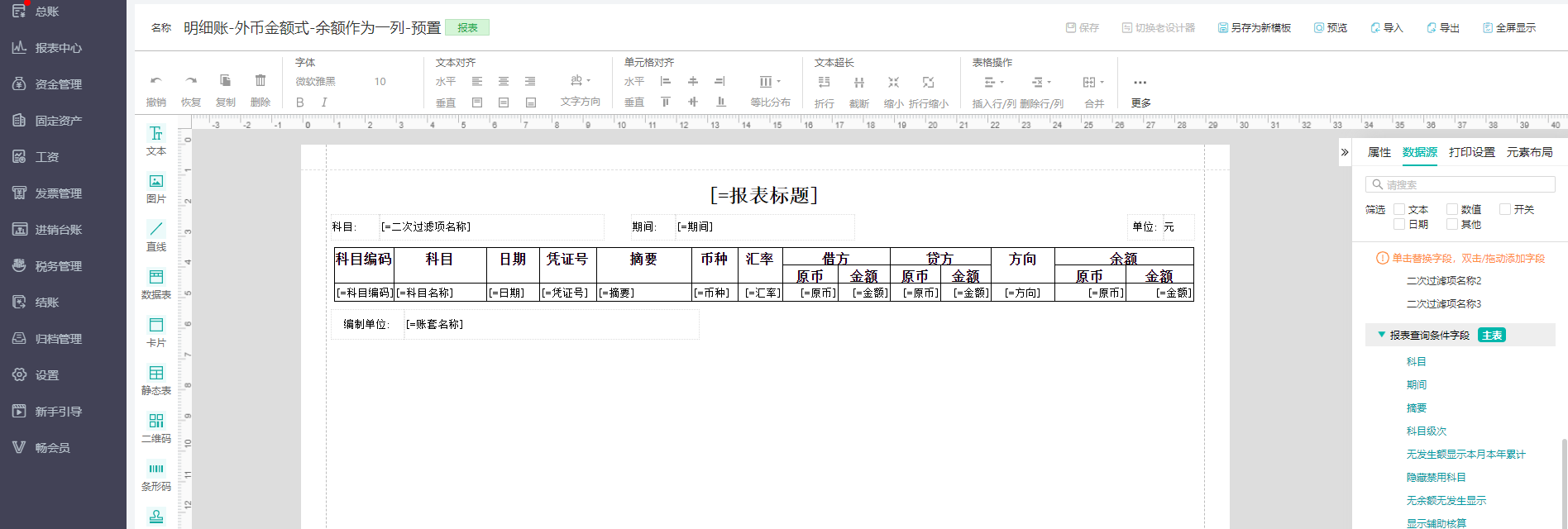Align cells vertically top in 单元格对齐
Viewport: 1568px width, 529px height.
[x=666, y=102]
